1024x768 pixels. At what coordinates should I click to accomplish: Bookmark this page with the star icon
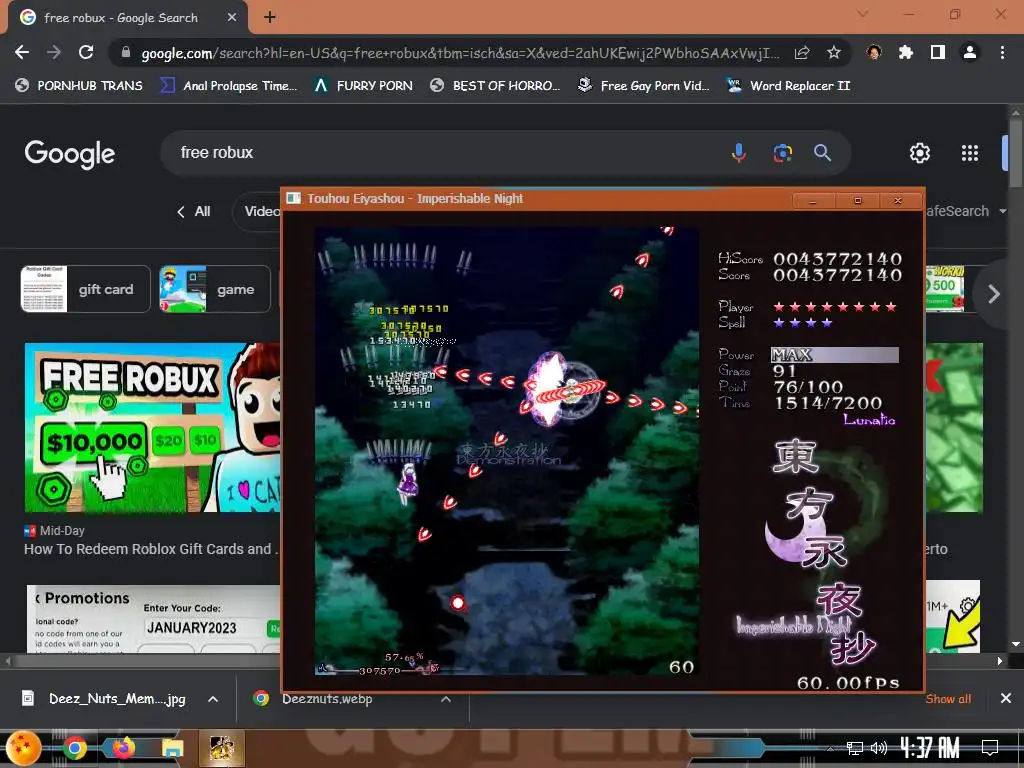pos(834,52)
